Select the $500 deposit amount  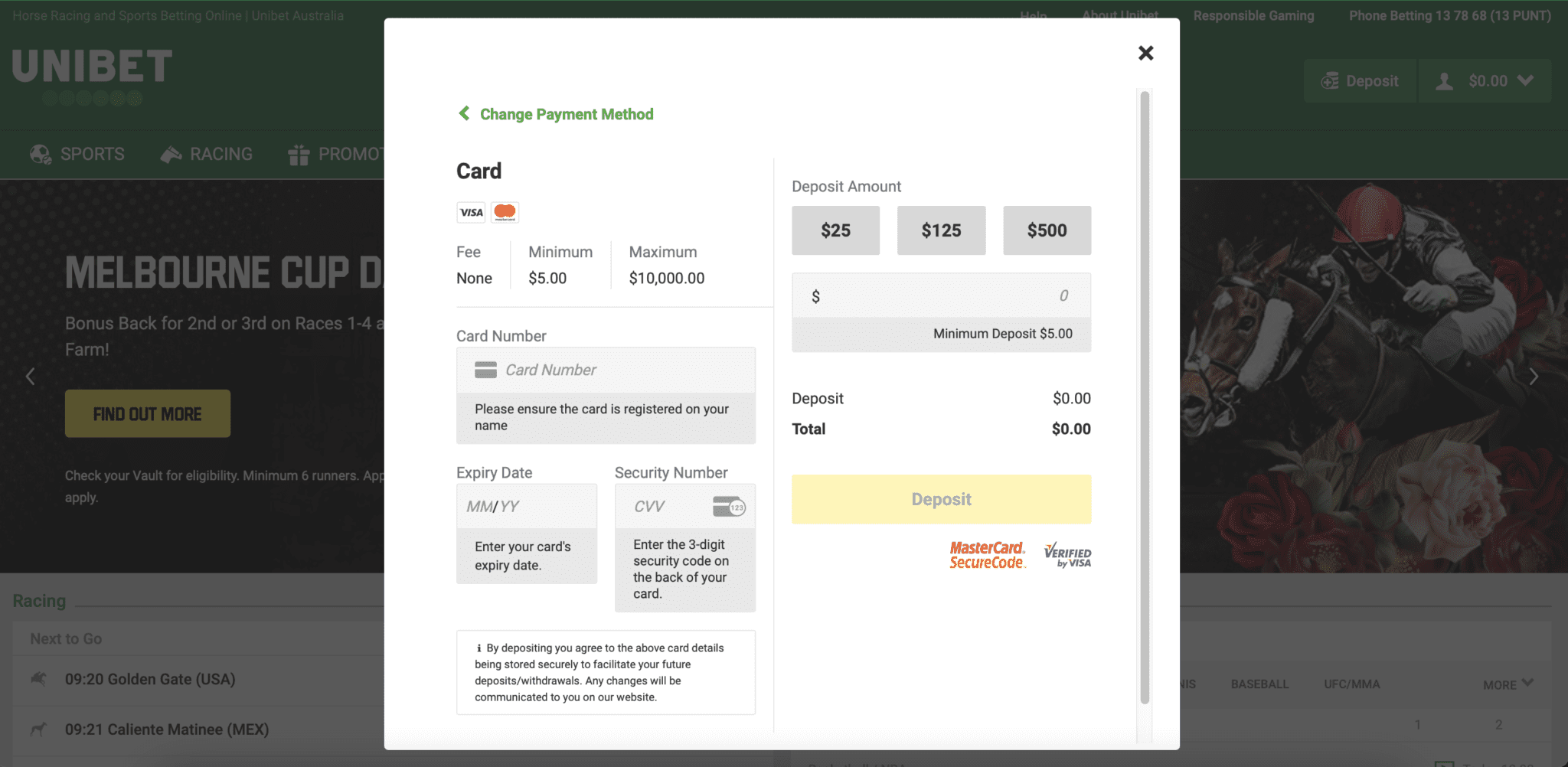pos(1047,230)
